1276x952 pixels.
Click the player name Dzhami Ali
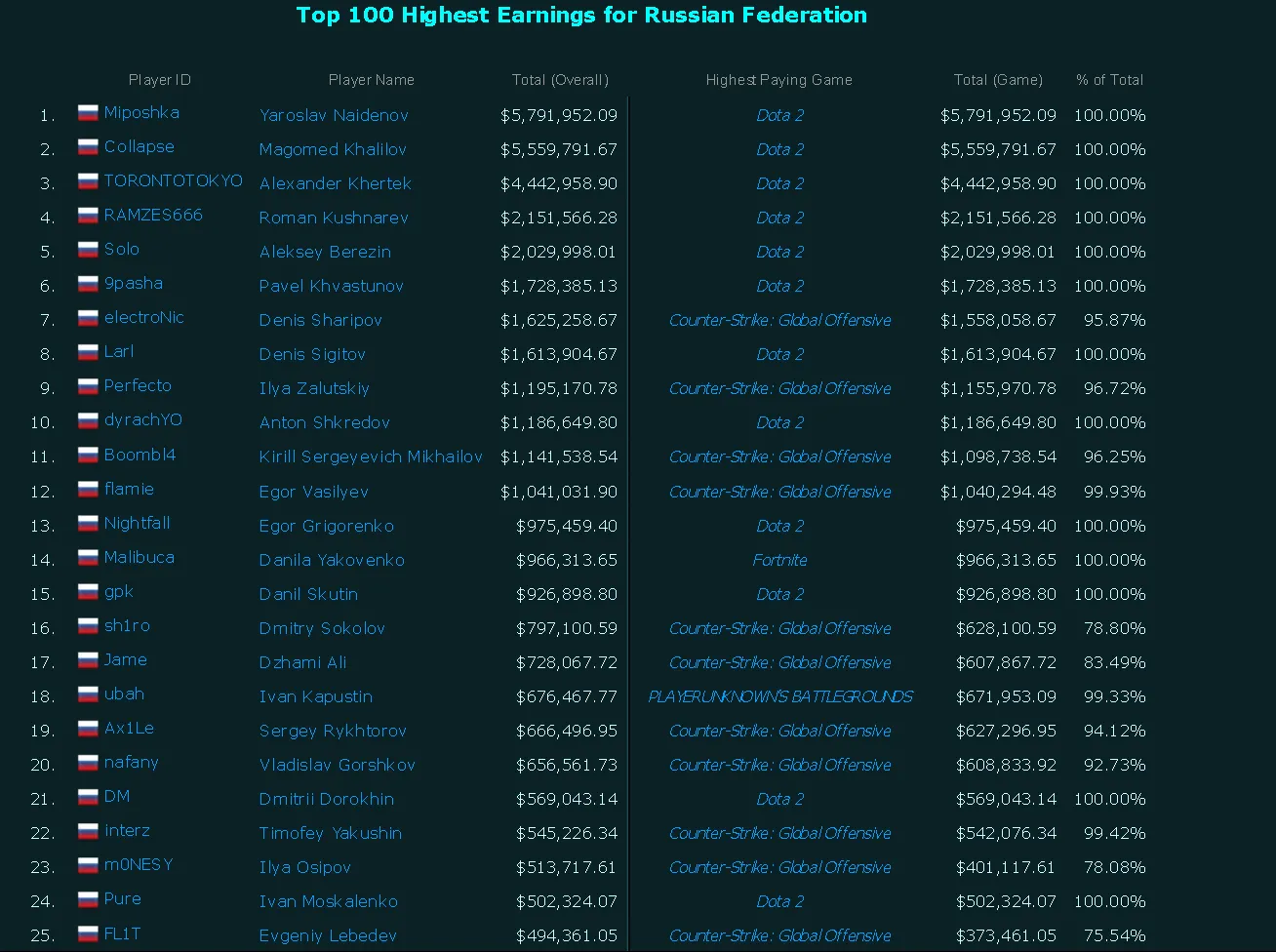[x=303, y=663]
